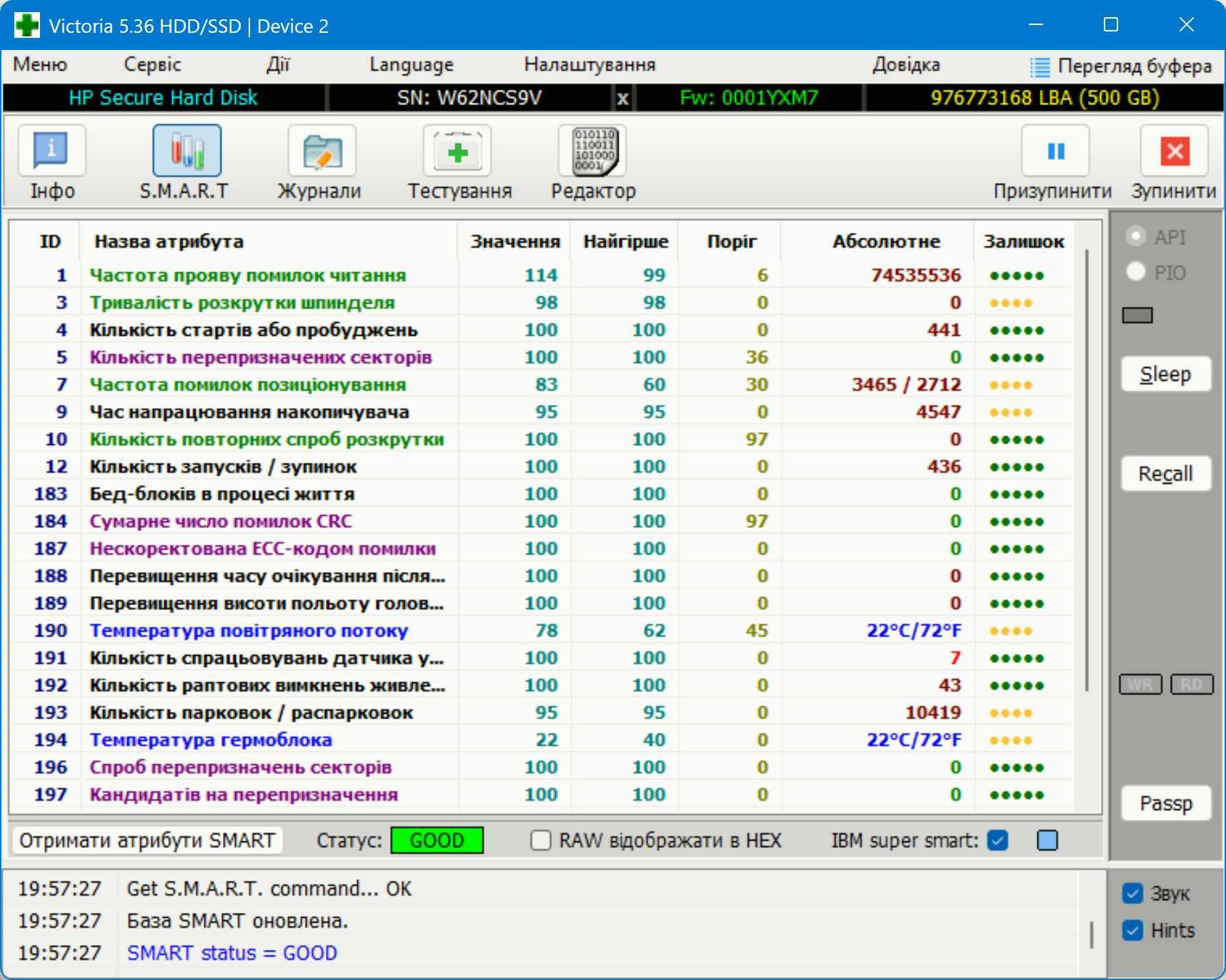Click absolute value 3465 / 2712

coord(907,384)
